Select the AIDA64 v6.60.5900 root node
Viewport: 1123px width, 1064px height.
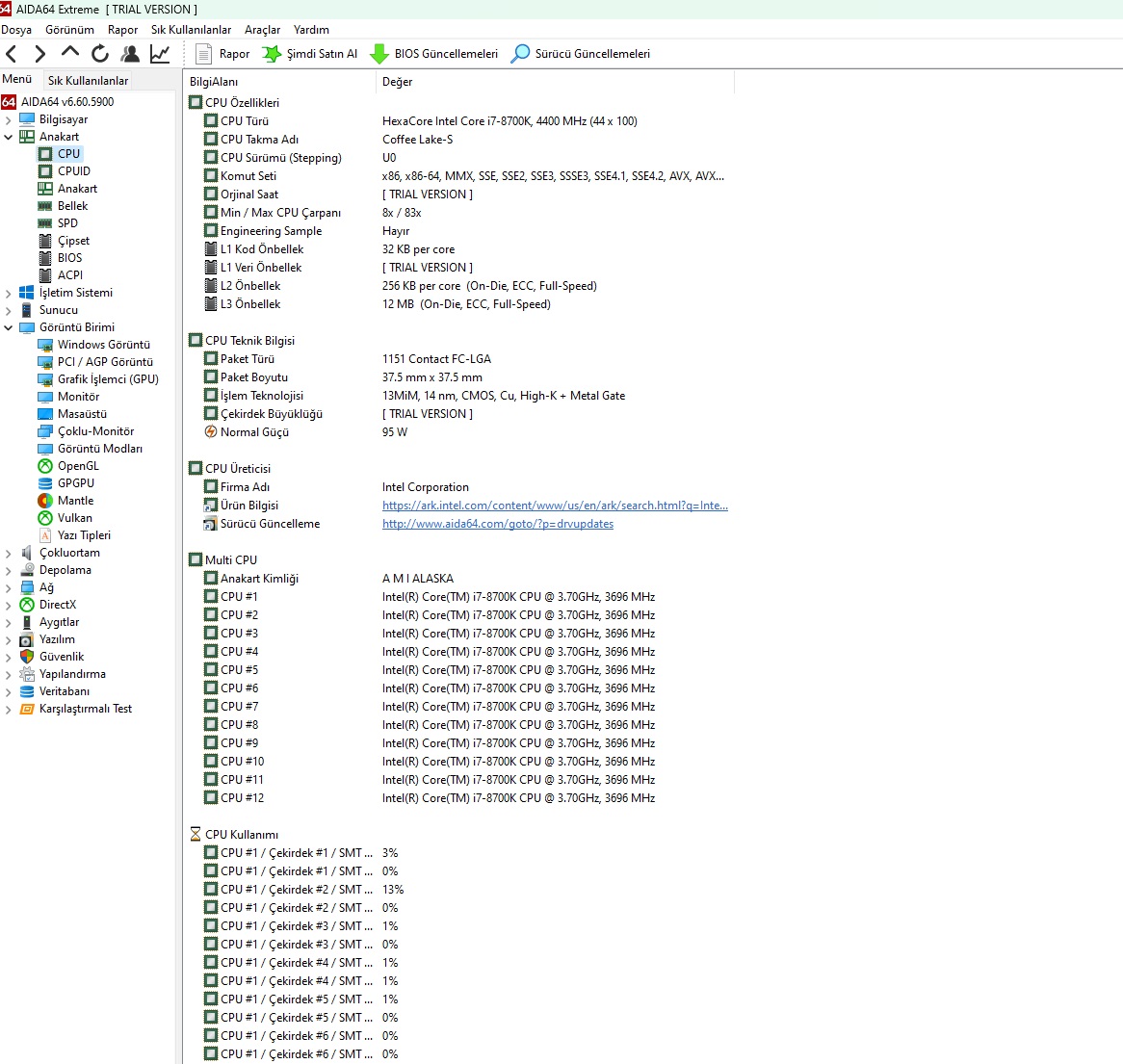click(67, 102)
